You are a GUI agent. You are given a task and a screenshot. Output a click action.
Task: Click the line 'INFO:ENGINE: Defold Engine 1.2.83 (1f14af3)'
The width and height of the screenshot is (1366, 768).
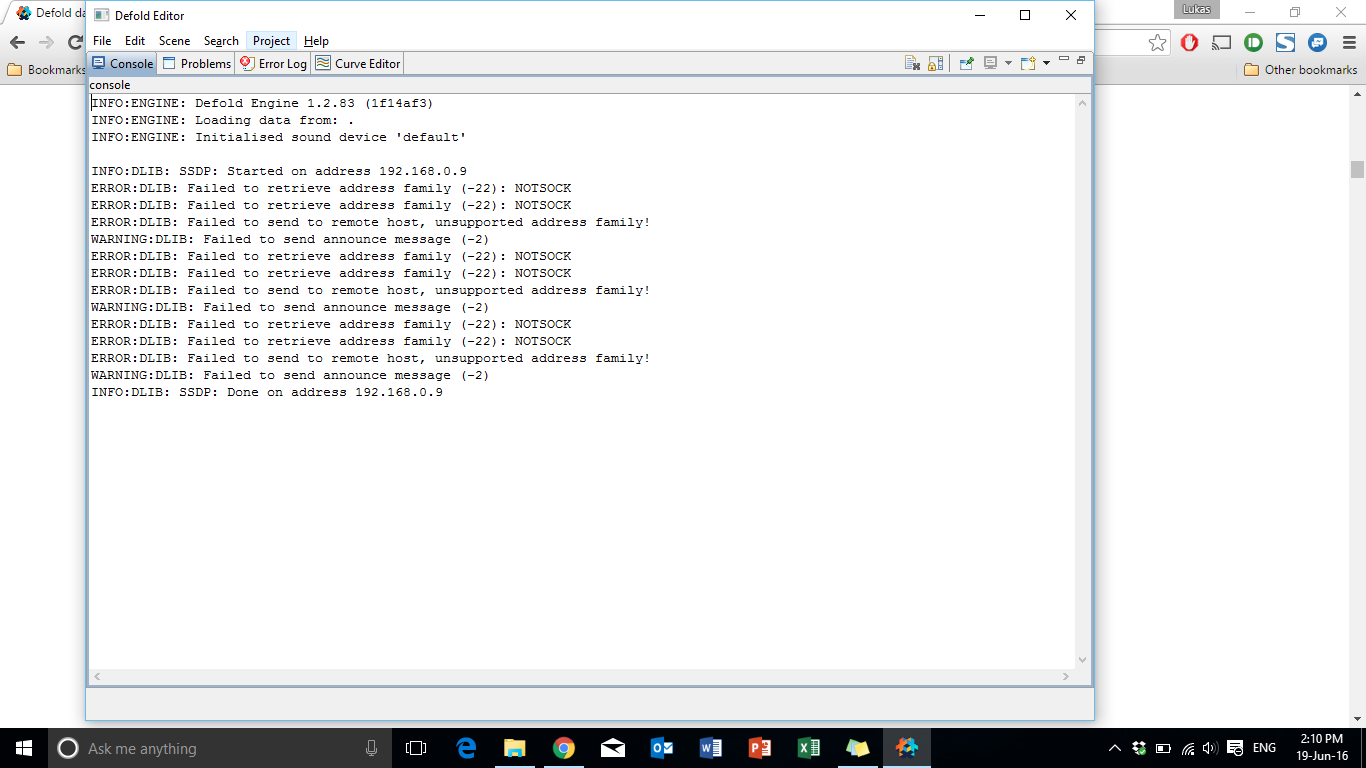262,103
